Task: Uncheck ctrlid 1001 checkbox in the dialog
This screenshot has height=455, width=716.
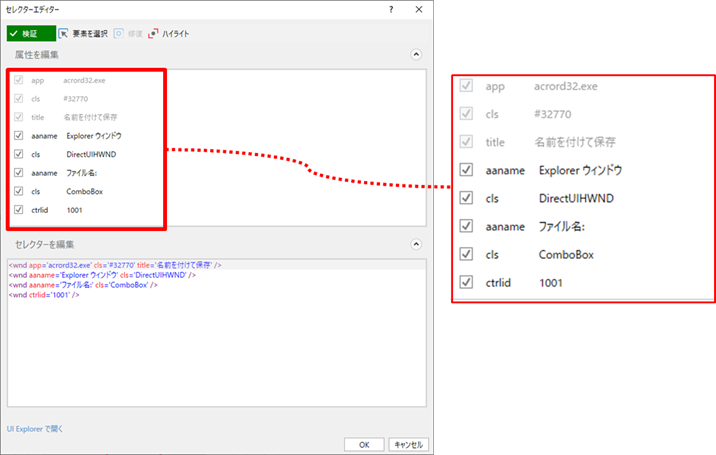Action: (x=18, y=210)
